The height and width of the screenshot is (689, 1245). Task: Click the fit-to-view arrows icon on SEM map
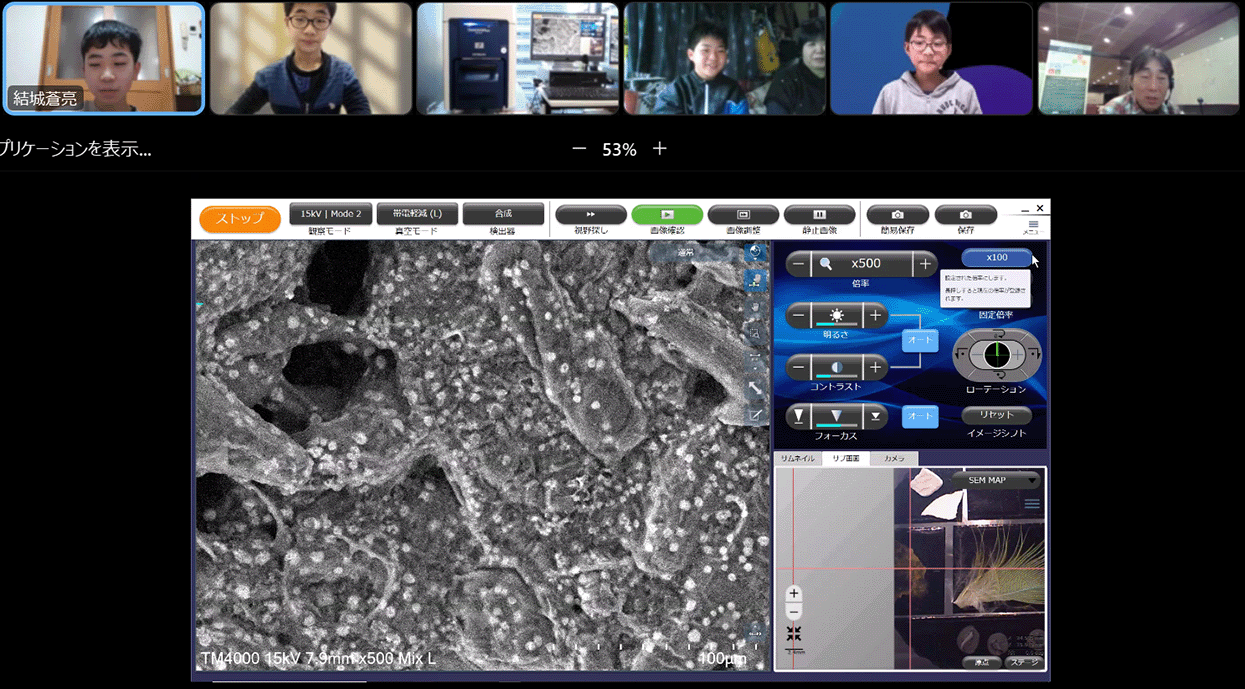[x=794, y=634]
